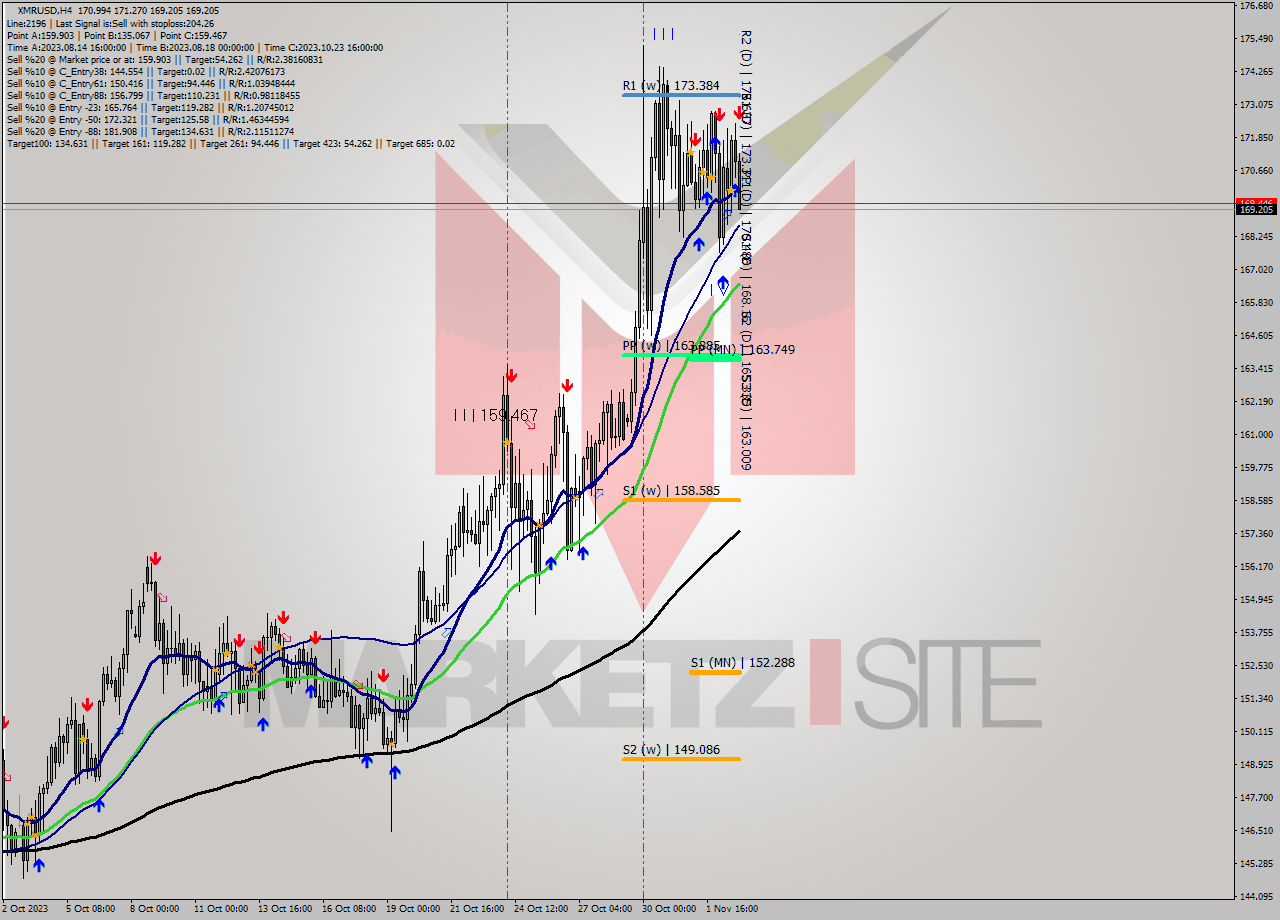Click the 153.755 price axis label

[1256, 633]
